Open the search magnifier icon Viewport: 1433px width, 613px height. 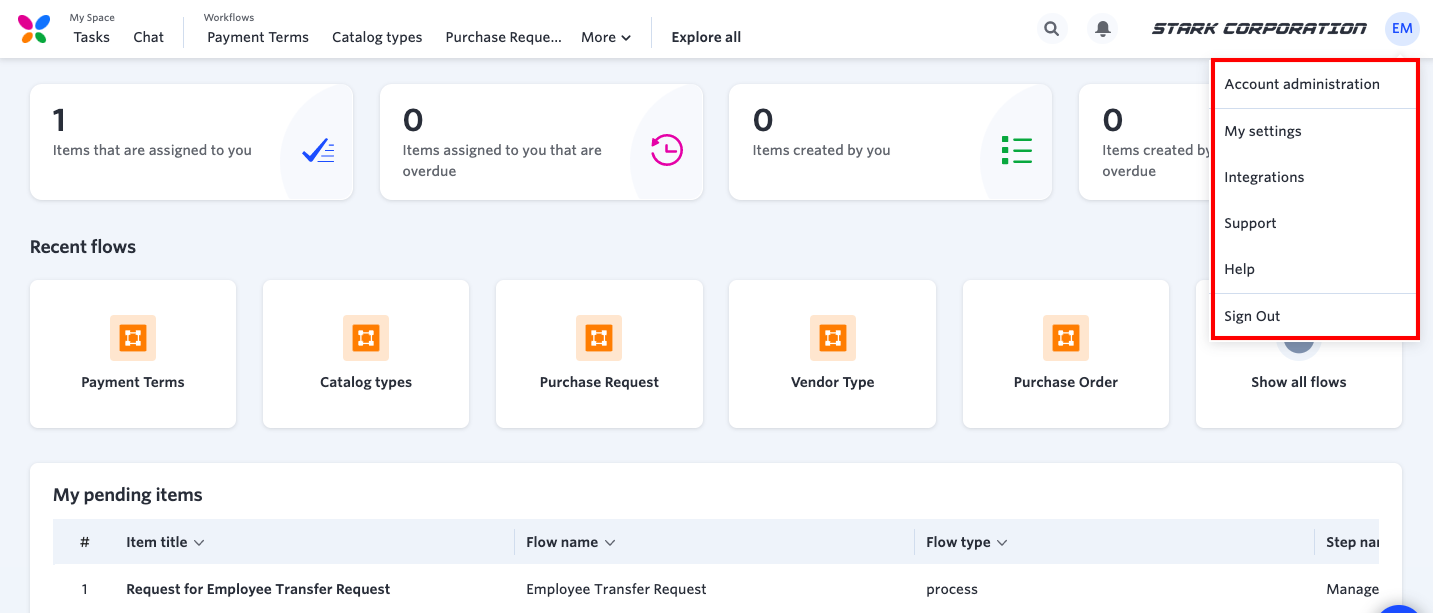pos(1051,29)
